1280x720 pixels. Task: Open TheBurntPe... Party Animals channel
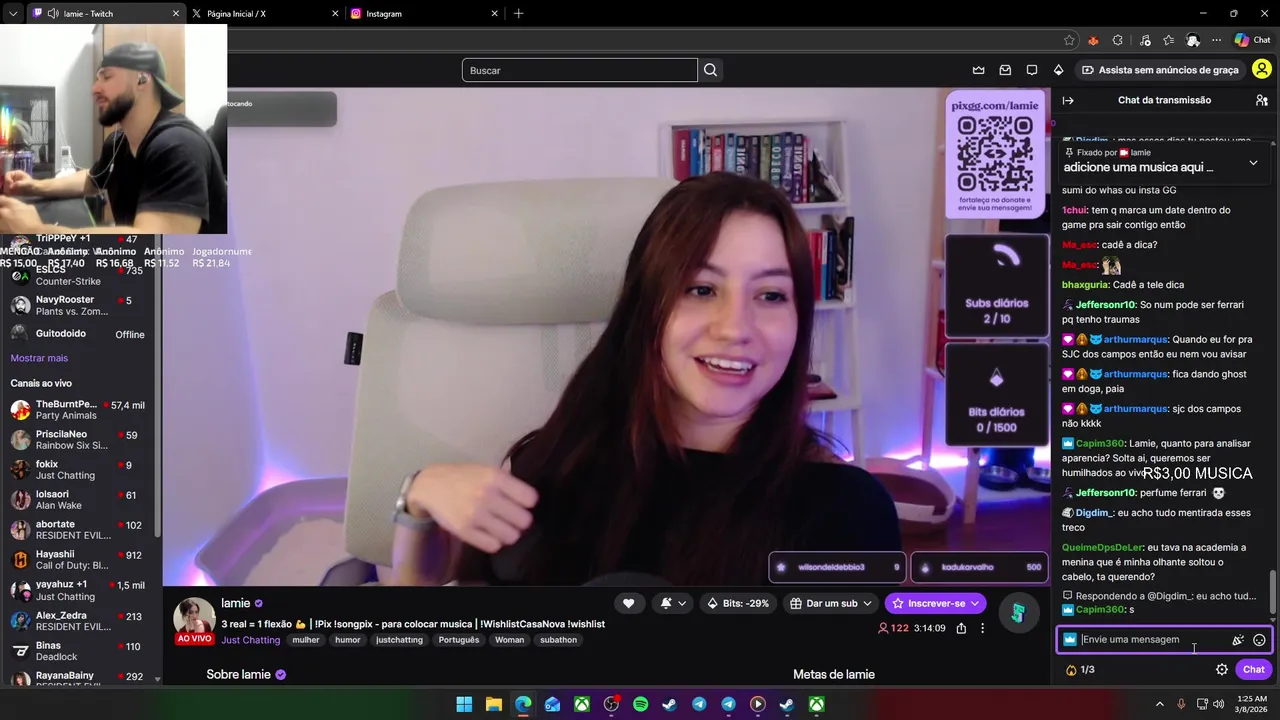(78, 410)
